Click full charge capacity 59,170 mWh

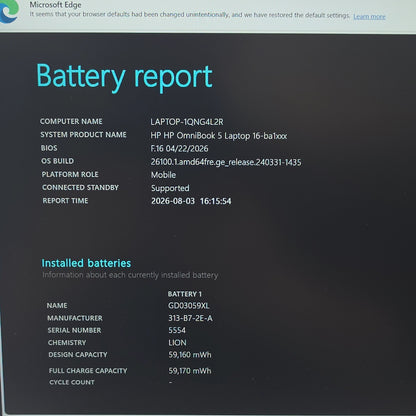[x=190, y=371]
